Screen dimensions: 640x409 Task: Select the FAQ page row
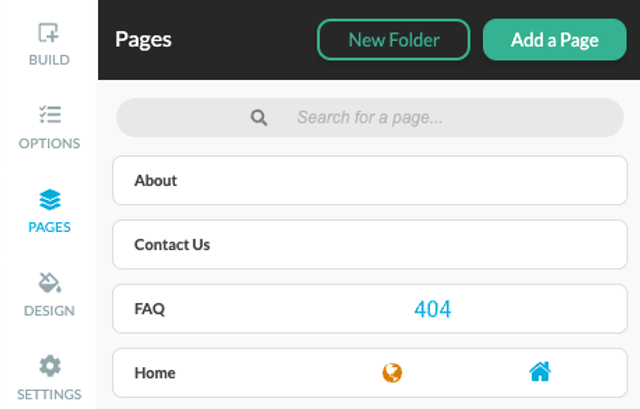pos(370,309)
